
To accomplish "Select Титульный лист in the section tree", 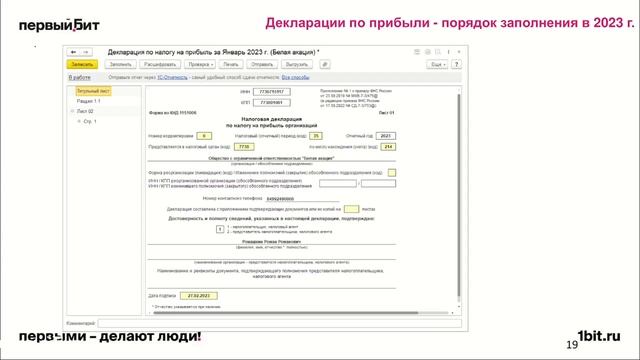I will (93, 91).
